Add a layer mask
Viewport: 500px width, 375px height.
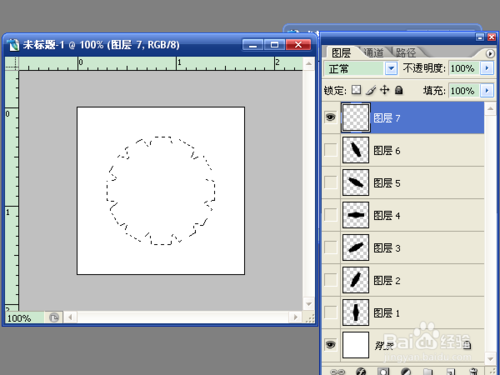click(x=383, y=371)
